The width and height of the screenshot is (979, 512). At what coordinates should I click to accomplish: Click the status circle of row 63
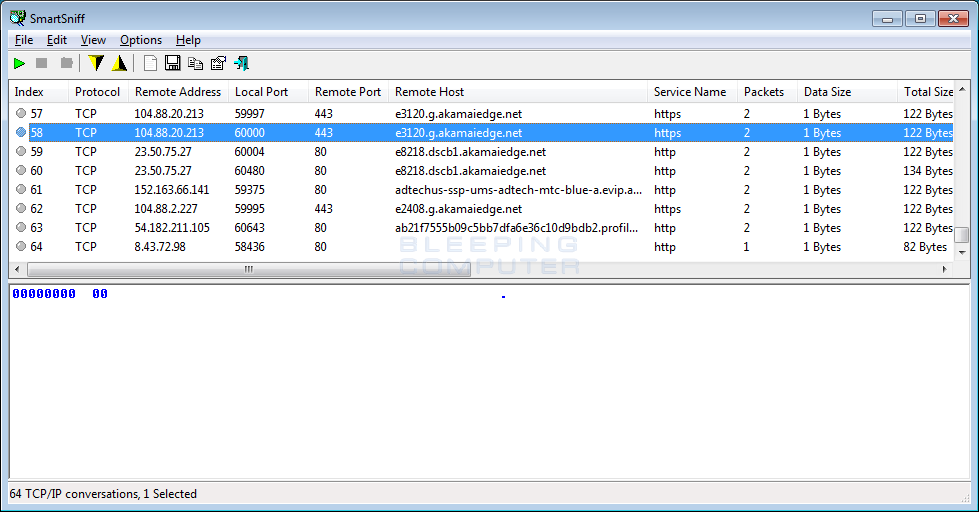21,227
